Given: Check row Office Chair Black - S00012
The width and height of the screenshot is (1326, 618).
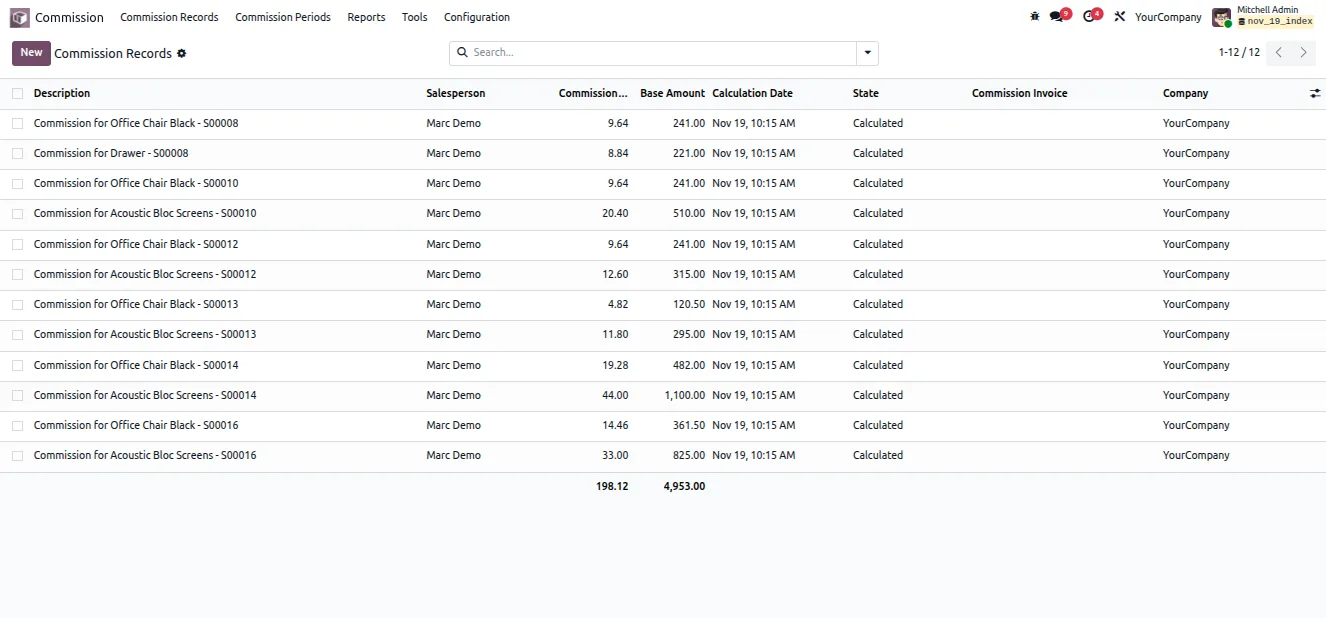Looking at the screenshot, I should pyautogui.click(x=17, y=244).
